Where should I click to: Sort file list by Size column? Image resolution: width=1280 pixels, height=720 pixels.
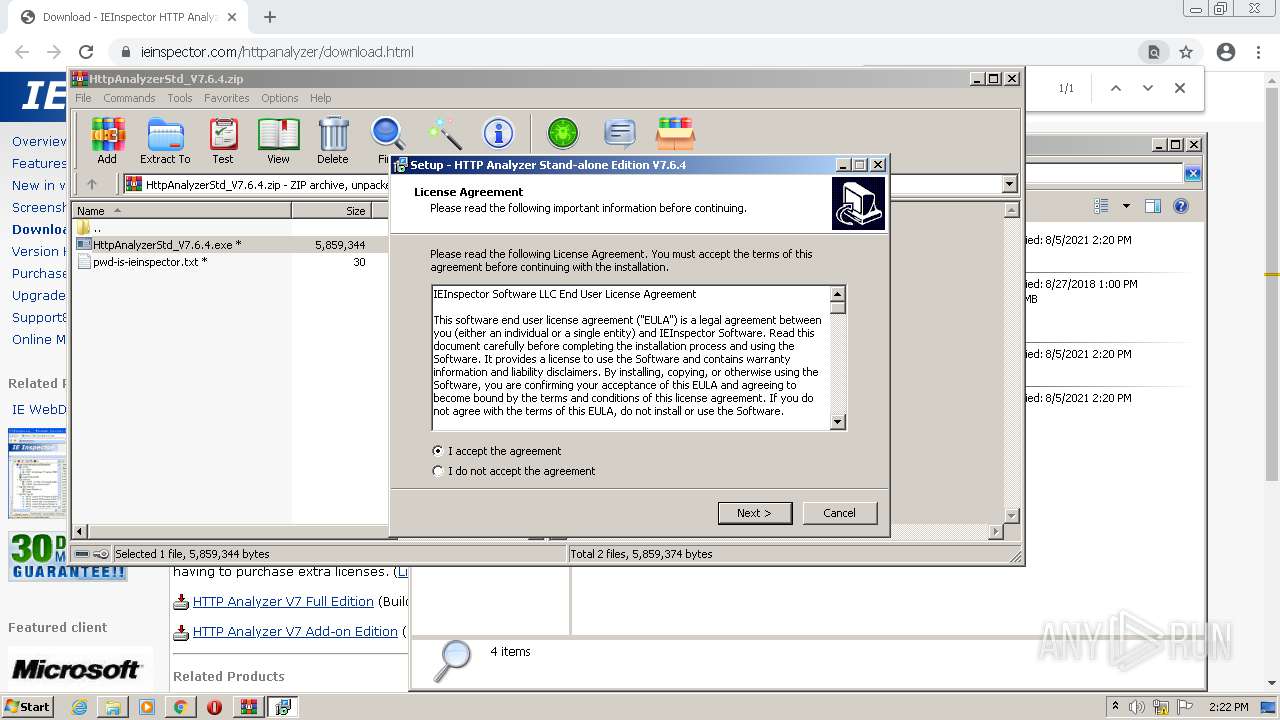tap(331, 210)
